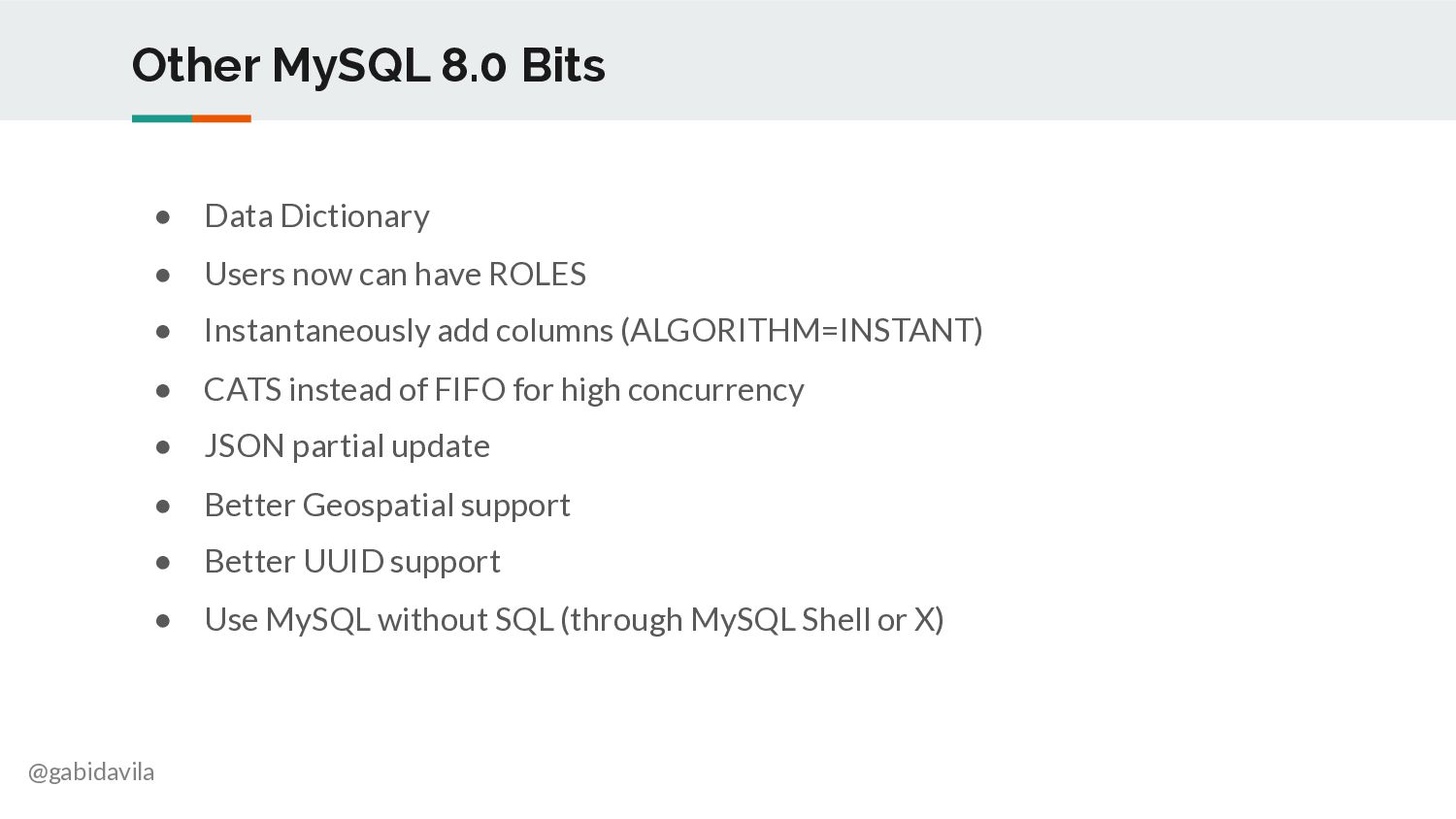The height and width of the screenshot is (819, 1456).
Task: Select the ALGORITHM=INSTANT bullet text
Action: tap(593, 331)
